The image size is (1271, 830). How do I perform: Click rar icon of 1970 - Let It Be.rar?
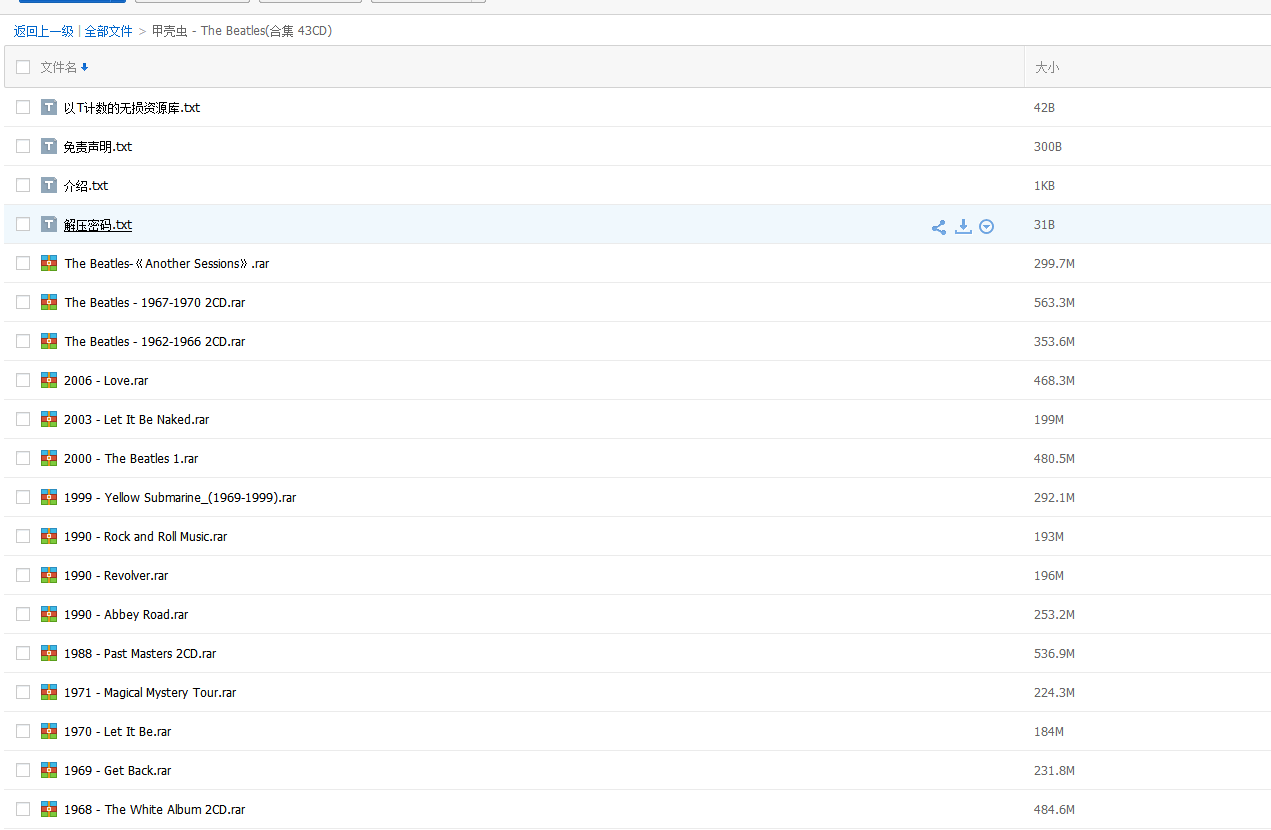pos(49,731)
